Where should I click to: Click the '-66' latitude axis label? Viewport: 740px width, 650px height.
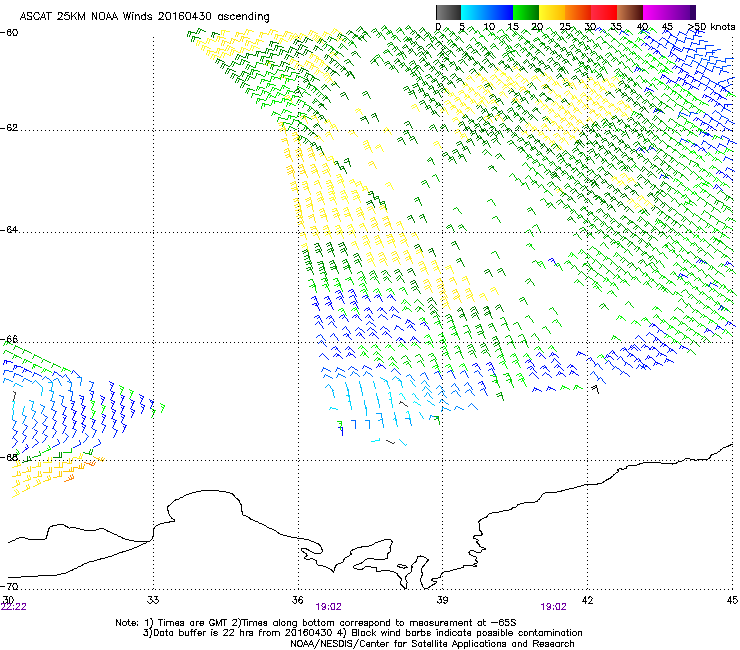click(9, 339)
